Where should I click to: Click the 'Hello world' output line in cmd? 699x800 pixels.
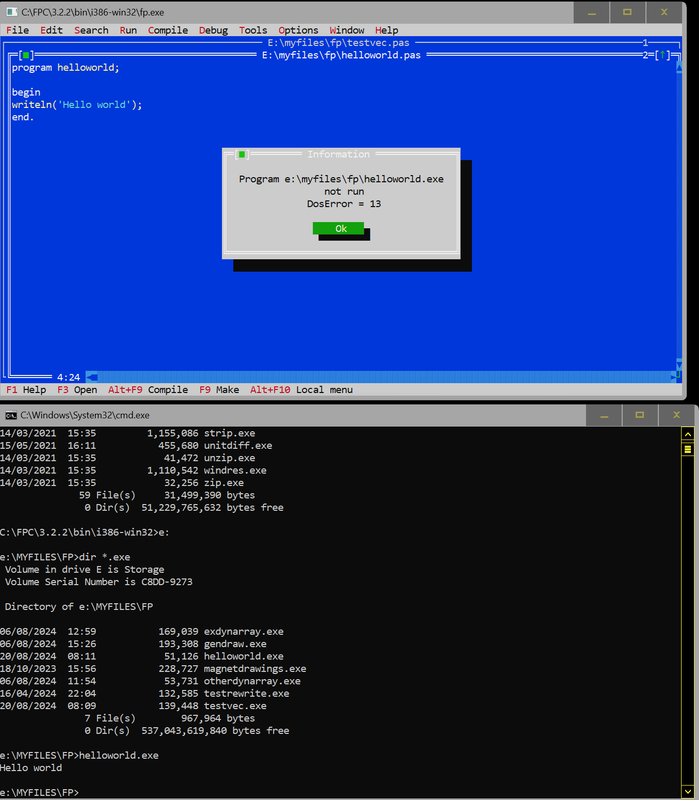[x=31, y=768]
